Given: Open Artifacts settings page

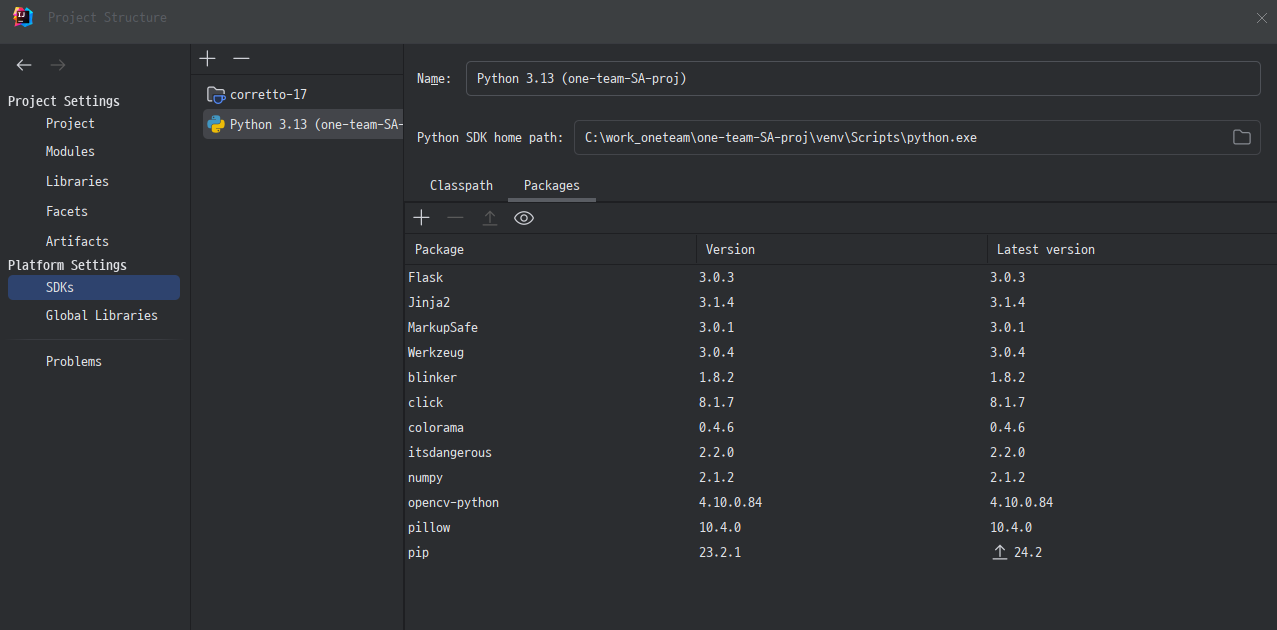Looking at the screenshot, I should tap(77, 241).
